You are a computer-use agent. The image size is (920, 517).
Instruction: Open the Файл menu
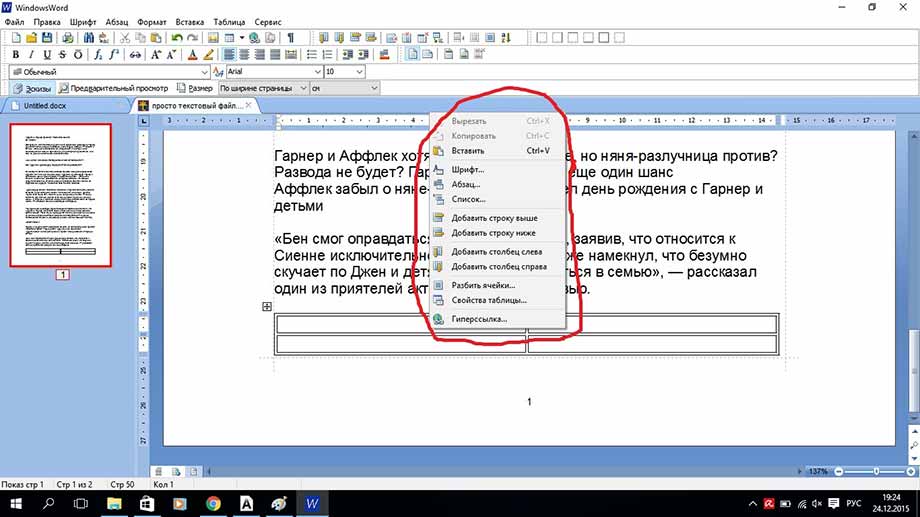point(14,22)
